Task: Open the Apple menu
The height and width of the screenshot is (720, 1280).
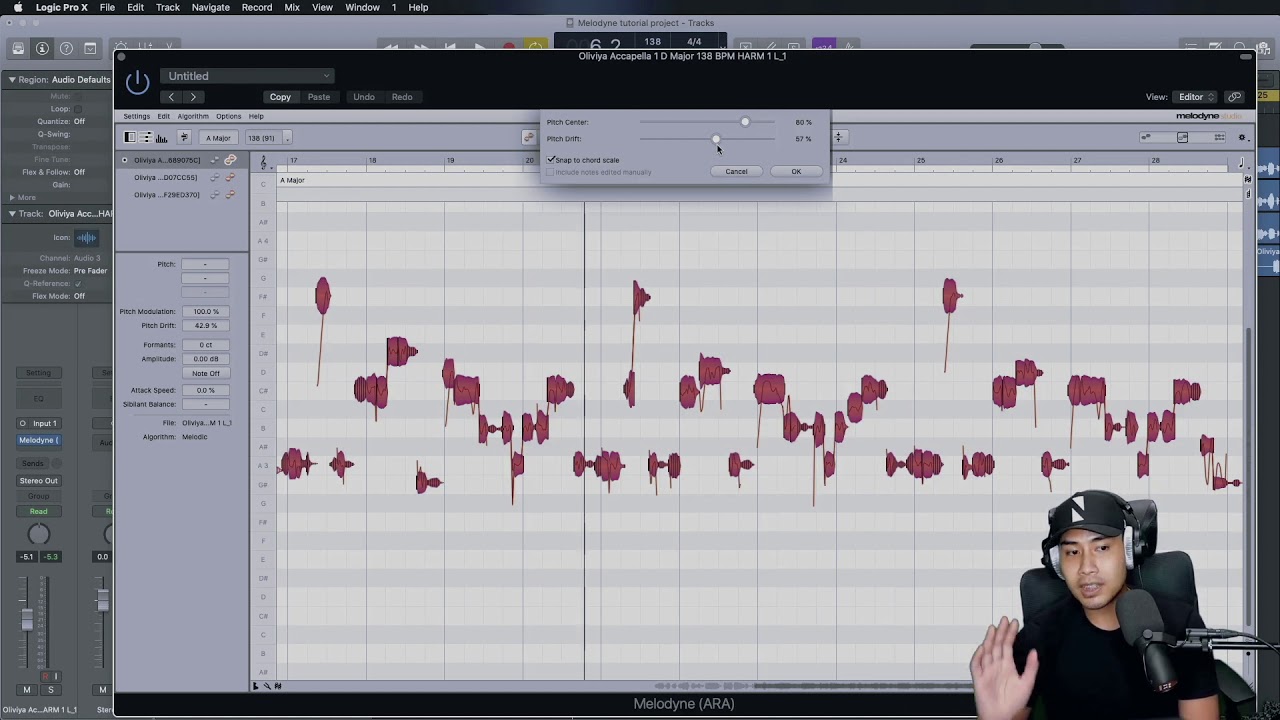Action: click(x=17, y=8)
